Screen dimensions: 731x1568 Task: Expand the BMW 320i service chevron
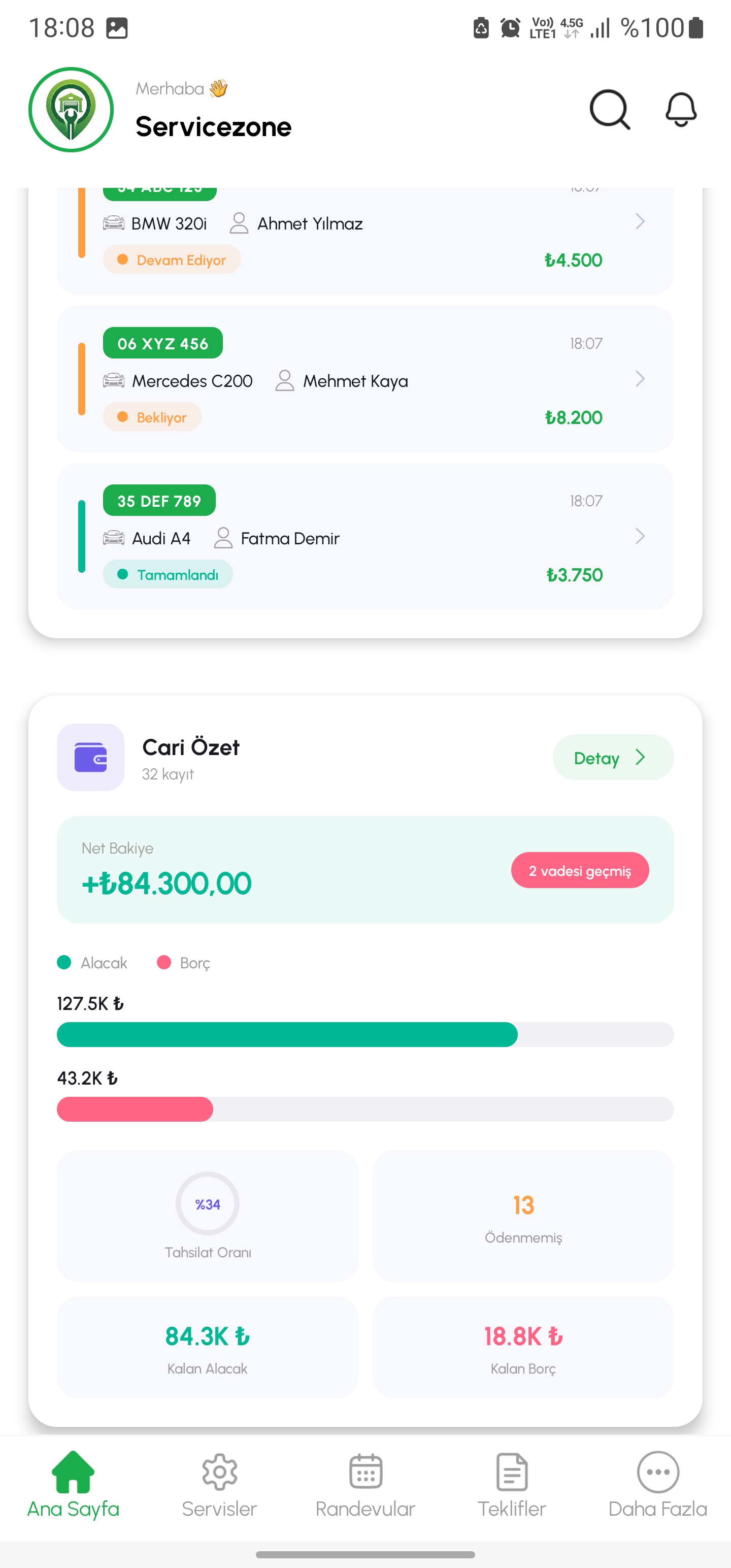coord(640,221)
